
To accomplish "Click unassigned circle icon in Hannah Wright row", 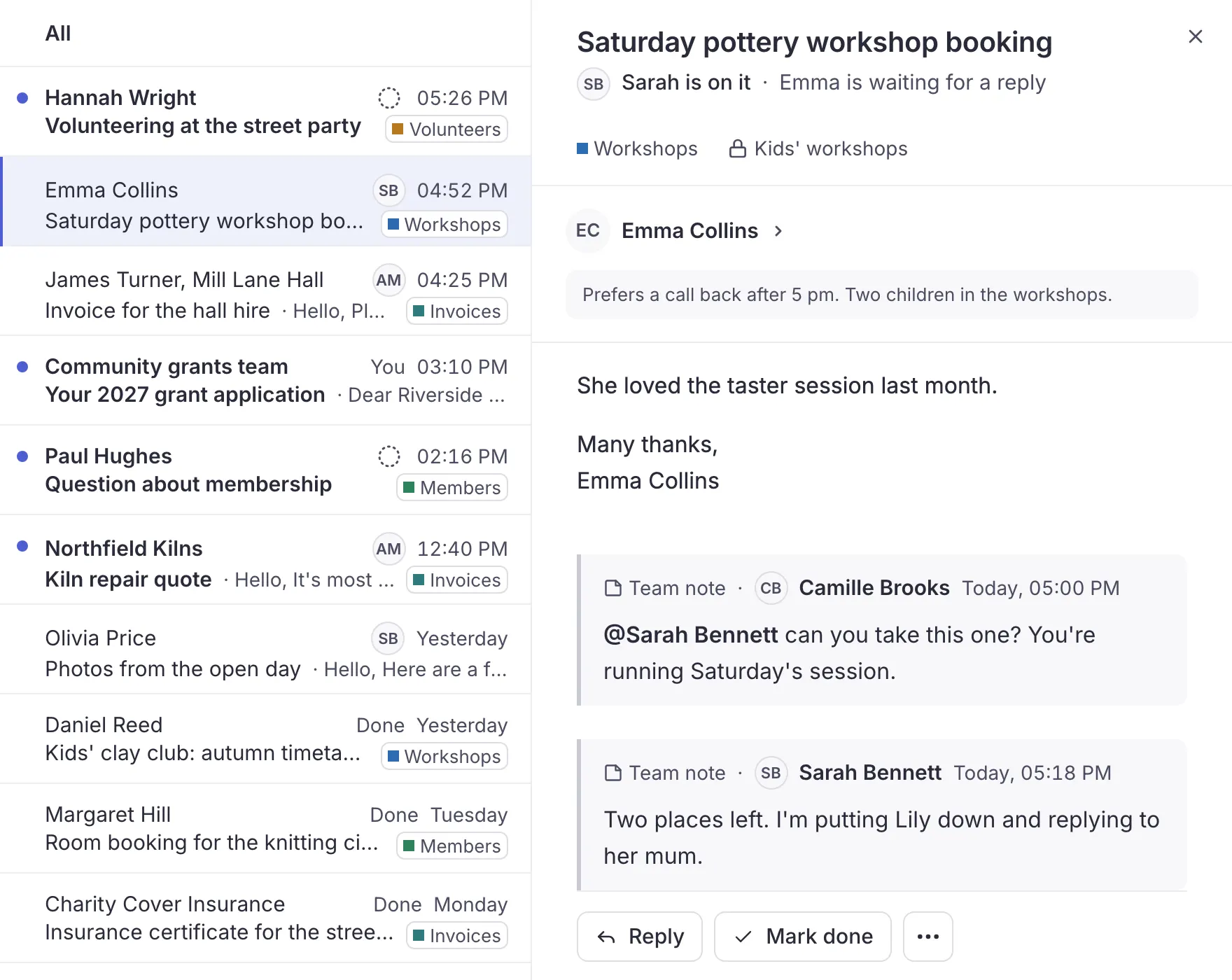I will [x=389, y=98].
